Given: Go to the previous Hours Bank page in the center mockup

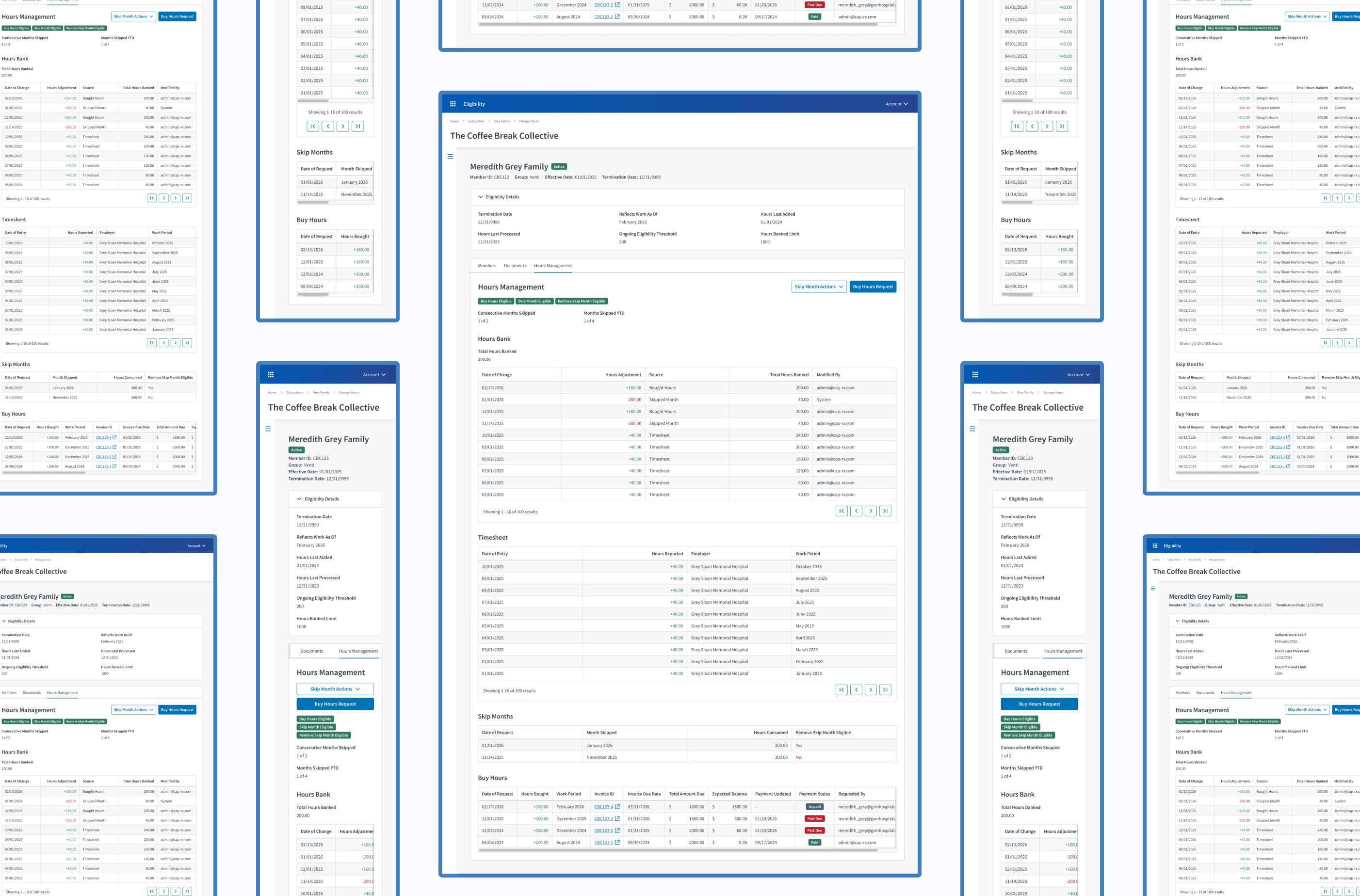Looking at the screenshot, I should (857, 512).
